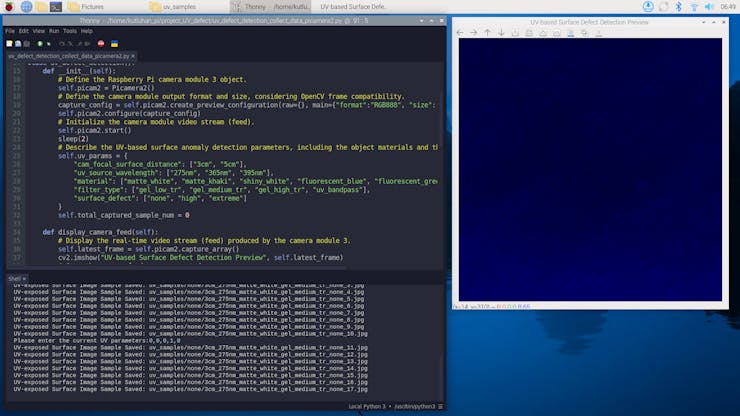740x416 pixels.
Task: Click inside the blue camera preview image
Action: click(x=590, y=169)
